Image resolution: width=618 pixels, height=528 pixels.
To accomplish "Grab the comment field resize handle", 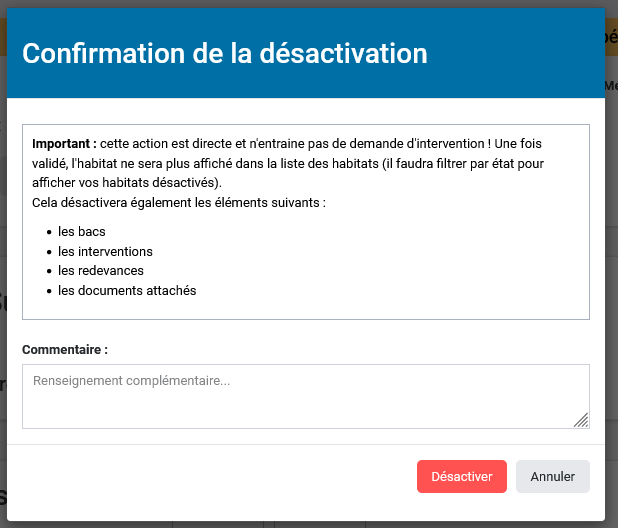I will pos(581,420).
